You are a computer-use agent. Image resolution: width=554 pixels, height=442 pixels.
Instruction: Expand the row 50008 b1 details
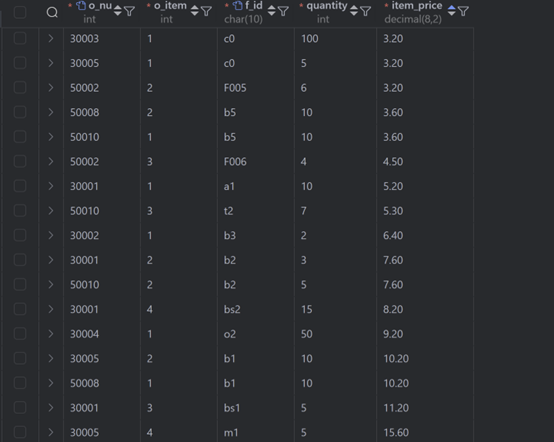(51, 383)
